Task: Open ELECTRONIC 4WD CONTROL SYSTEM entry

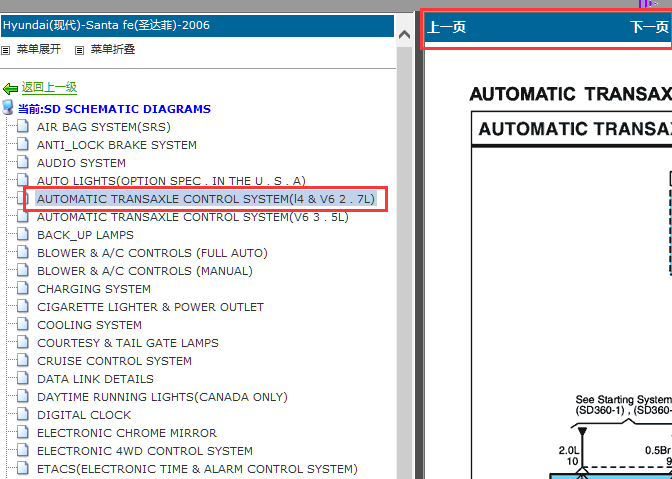Action: [x=145, y=451]
